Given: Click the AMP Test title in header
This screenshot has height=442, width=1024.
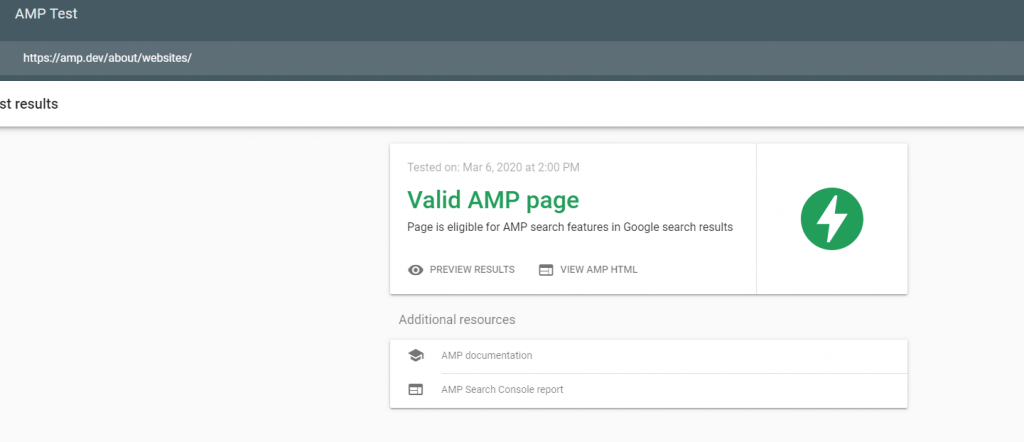Looking at the screenshot, I should pyautogui.click(x=46, y=14).
